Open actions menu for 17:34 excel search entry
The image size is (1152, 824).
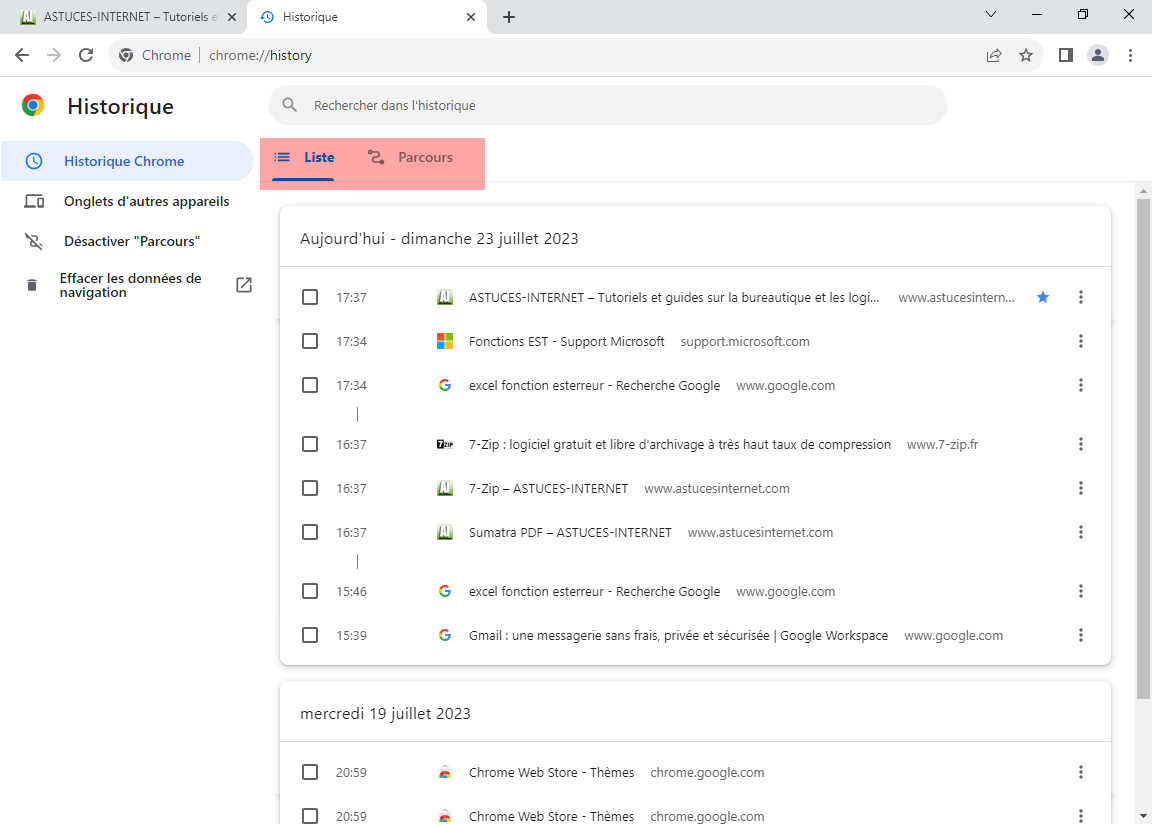pos(1081,386)
